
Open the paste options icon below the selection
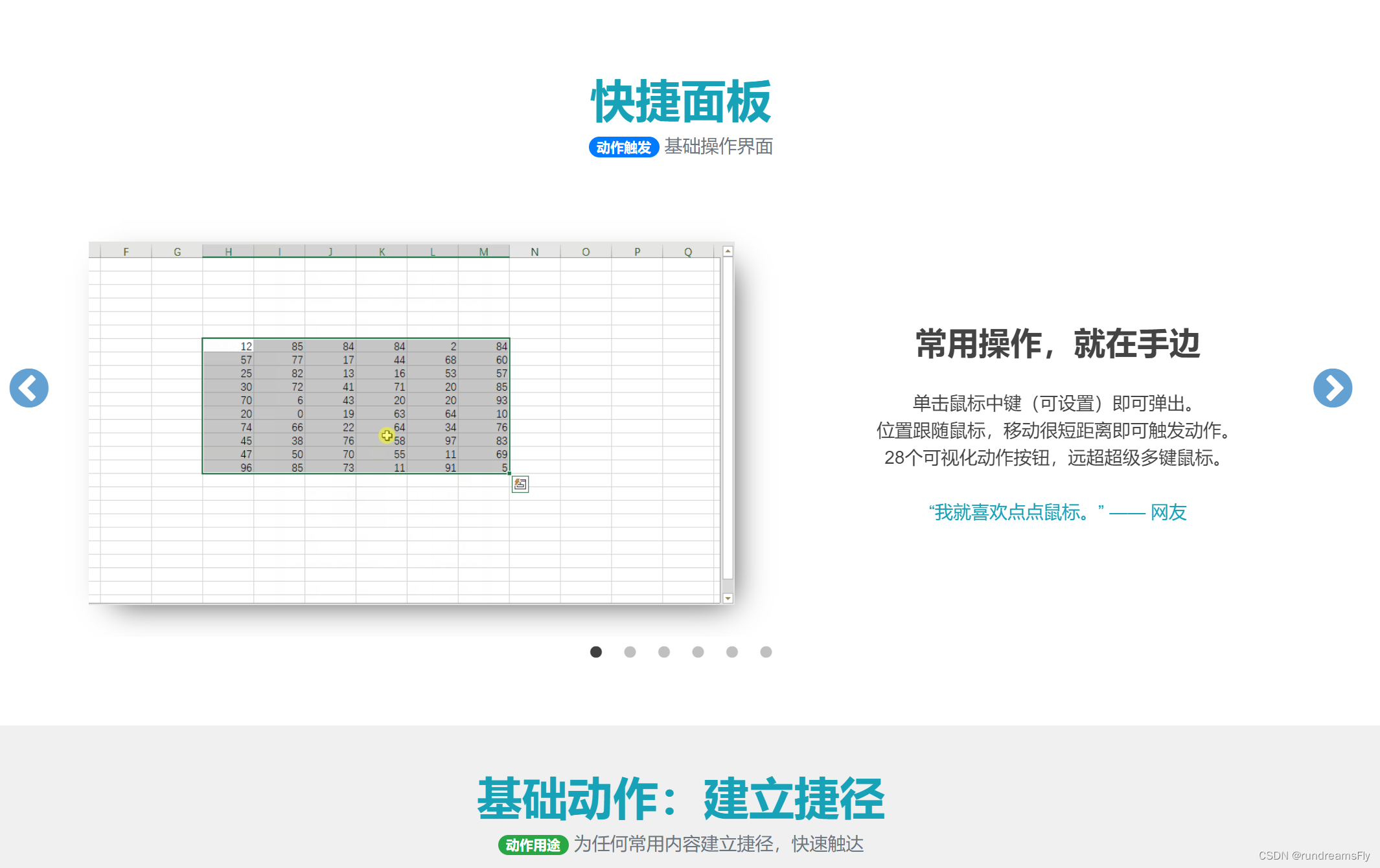[520, 484]
